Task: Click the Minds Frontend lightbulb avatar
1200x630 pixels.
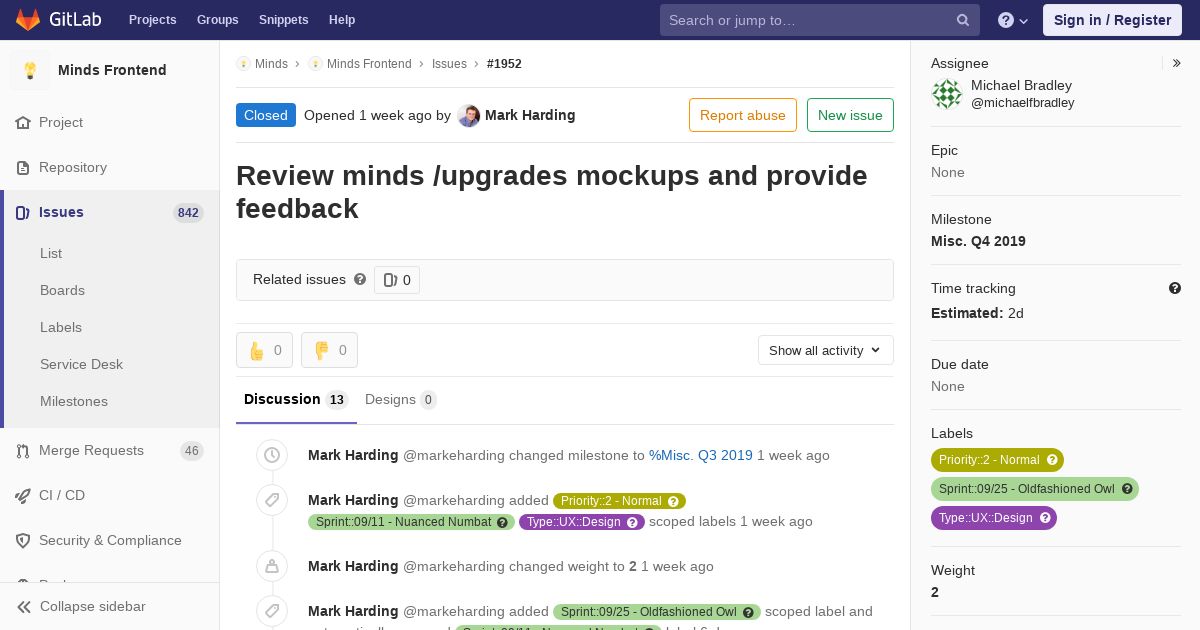Action: click(30, 70)
